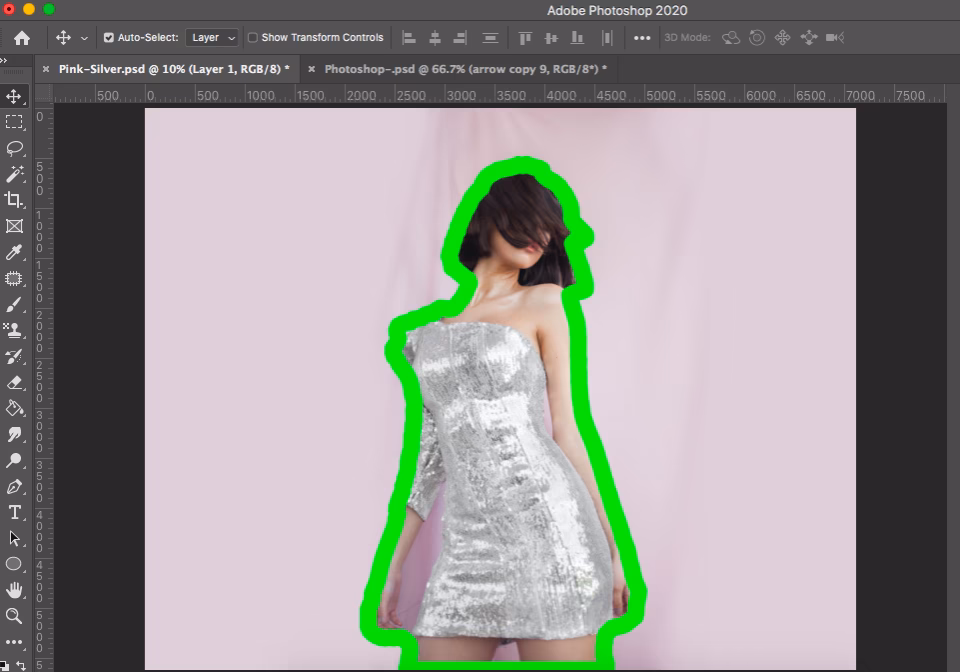Select the Move tool
The height and width of the screenshot is (672, 960).
pyautogui.click(x=14, y=96)
